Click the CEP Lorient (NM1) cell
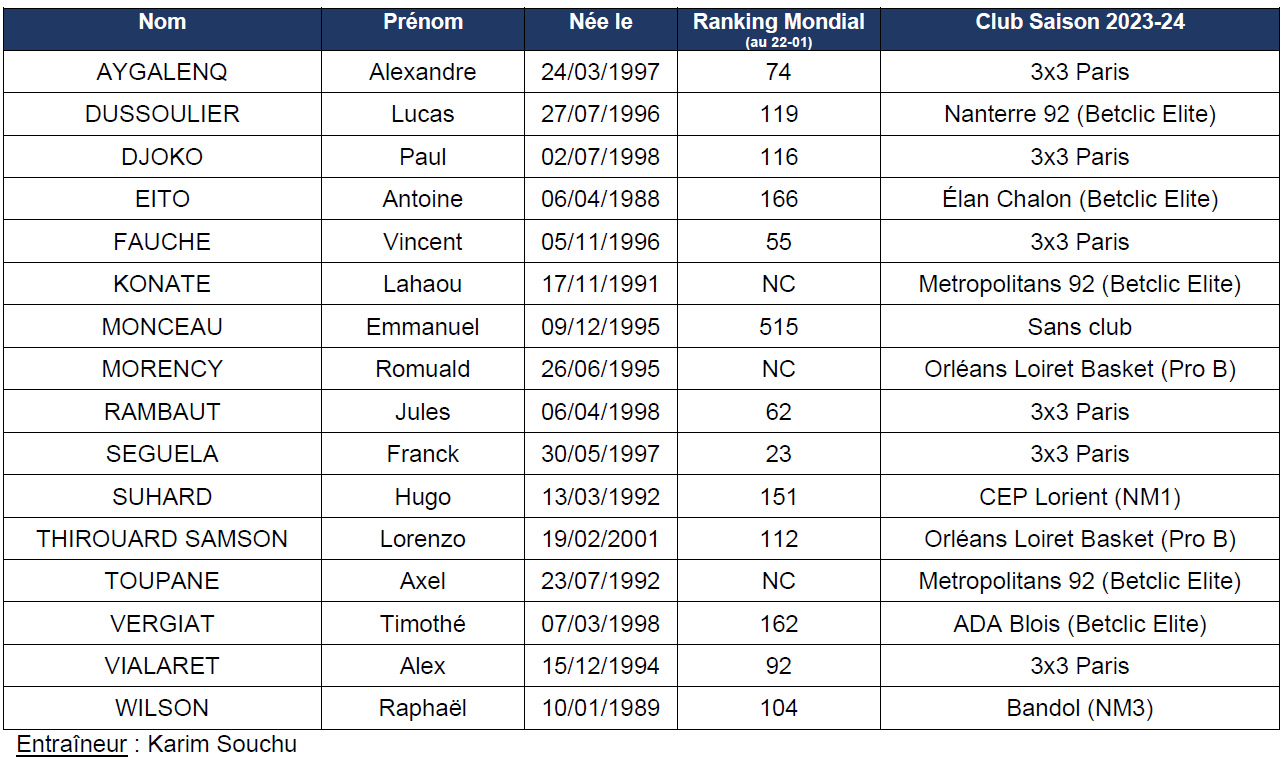 [x=1080, y=497]
